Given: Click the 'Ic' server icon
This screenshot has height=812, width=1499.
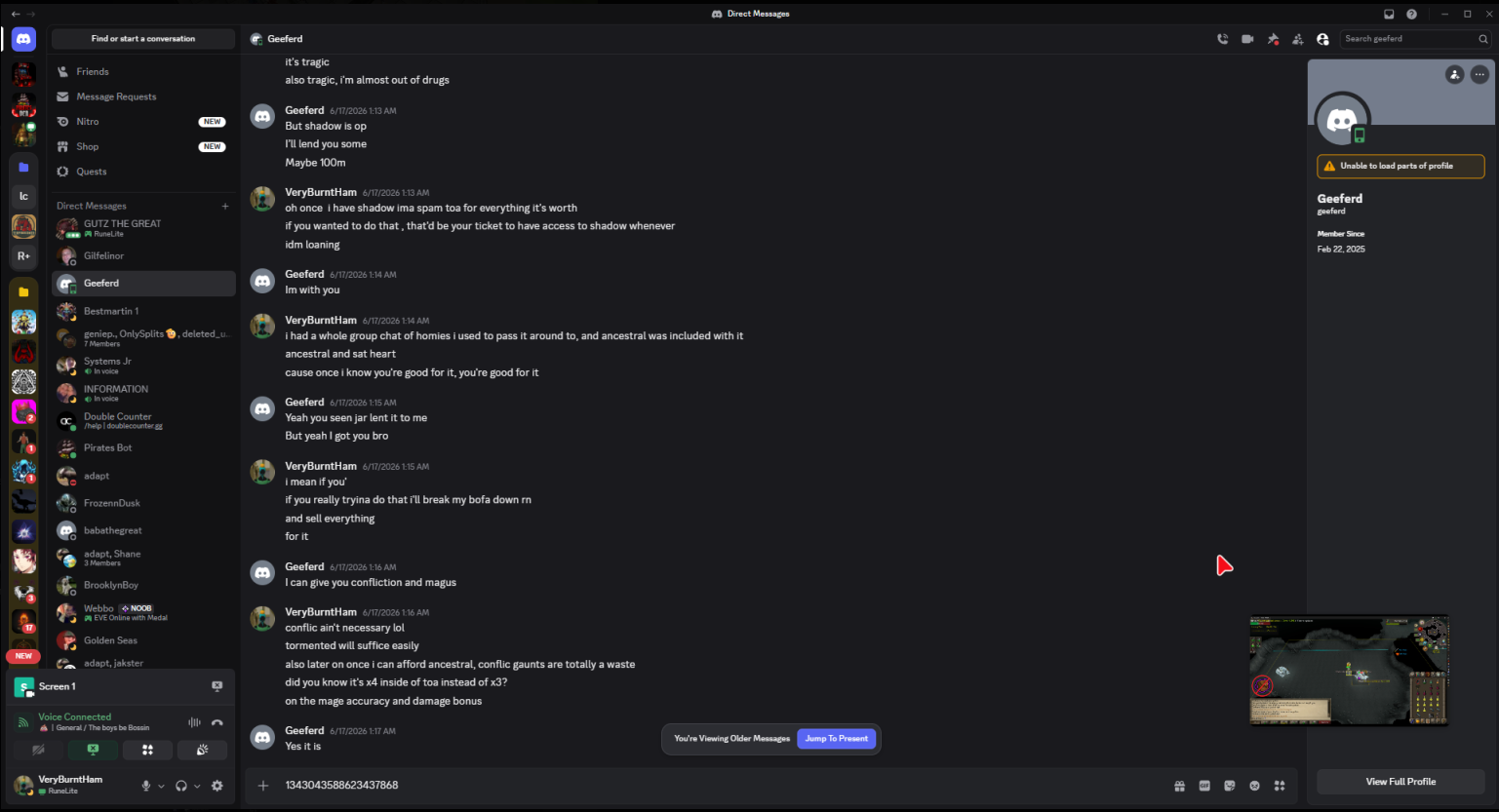Looking at the screenshot, I should pyautogui.click(x=24, y=196).
